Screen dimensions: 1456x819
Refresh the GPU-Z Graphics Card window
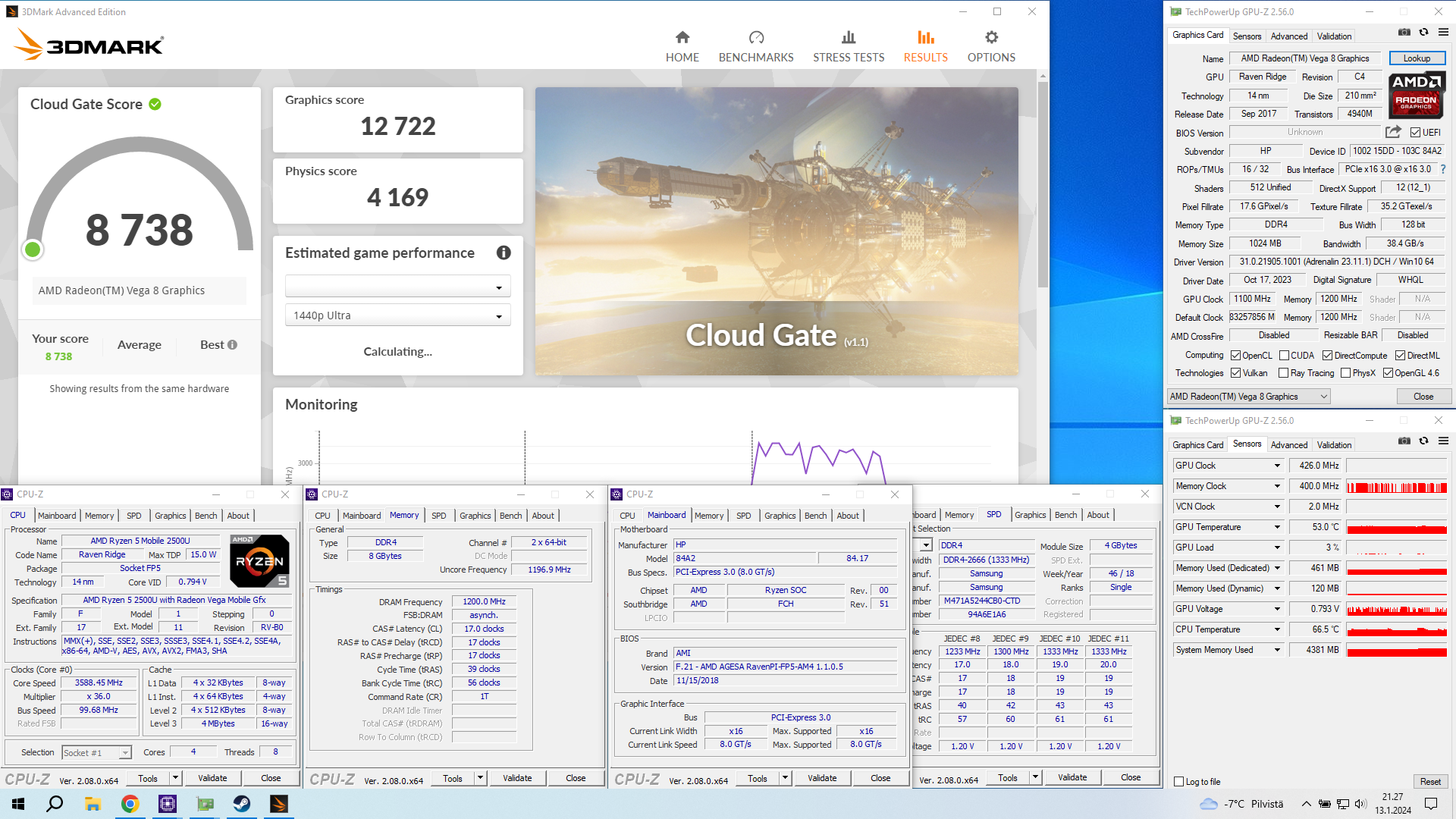1423,33
